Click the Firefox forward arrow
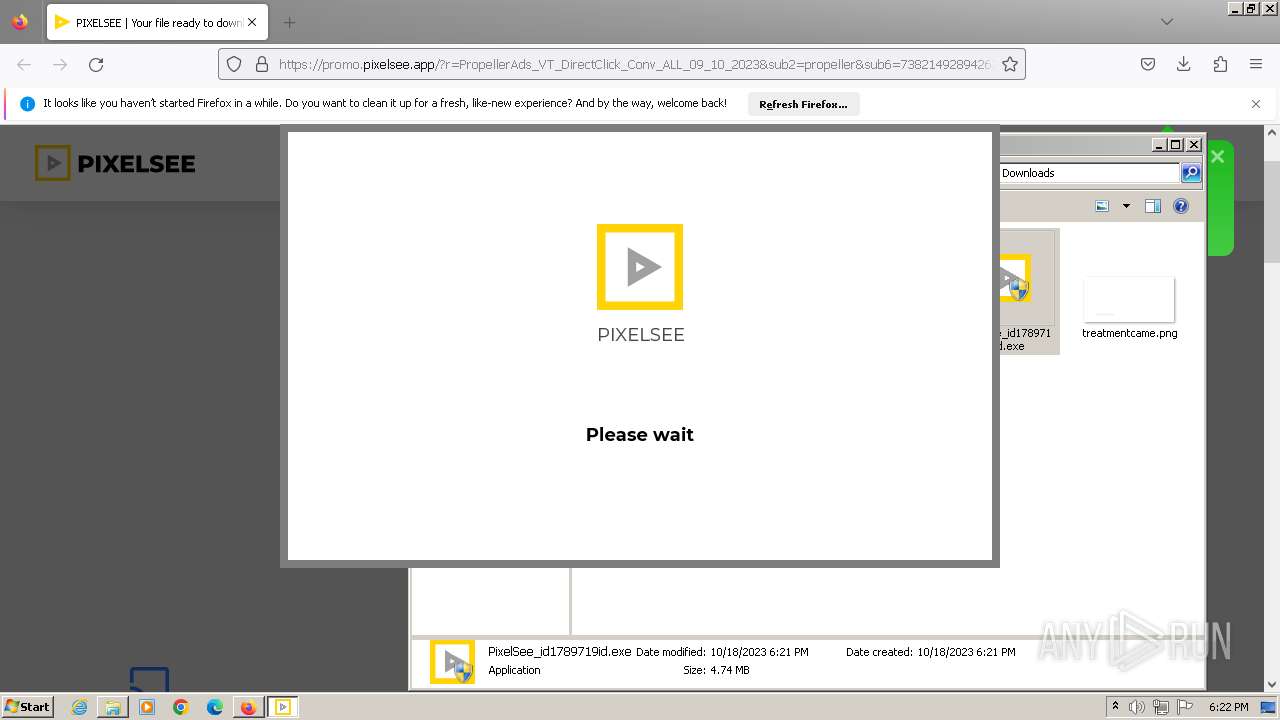The width and height of the screenshot is (1280, 720). [60, 64]
